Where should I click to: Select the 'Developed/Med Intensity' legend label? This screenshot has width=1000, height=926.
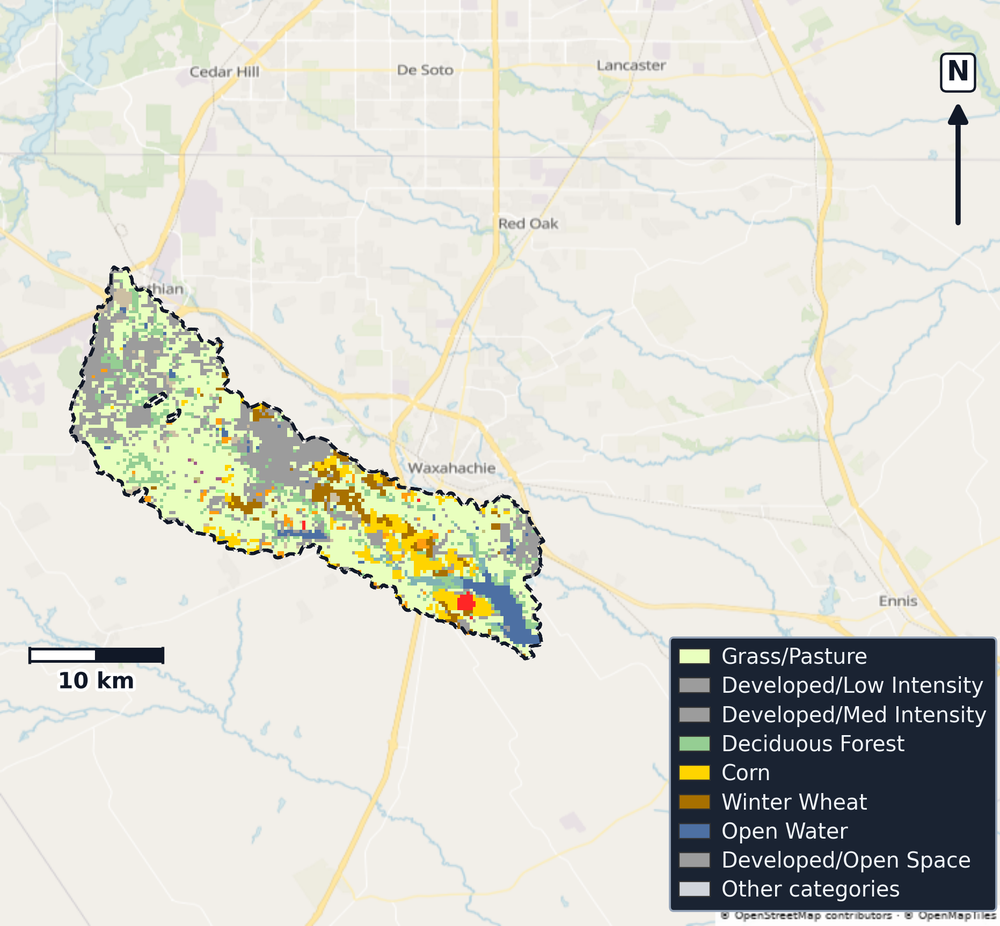pyautogui.click(x=854, y=714)
